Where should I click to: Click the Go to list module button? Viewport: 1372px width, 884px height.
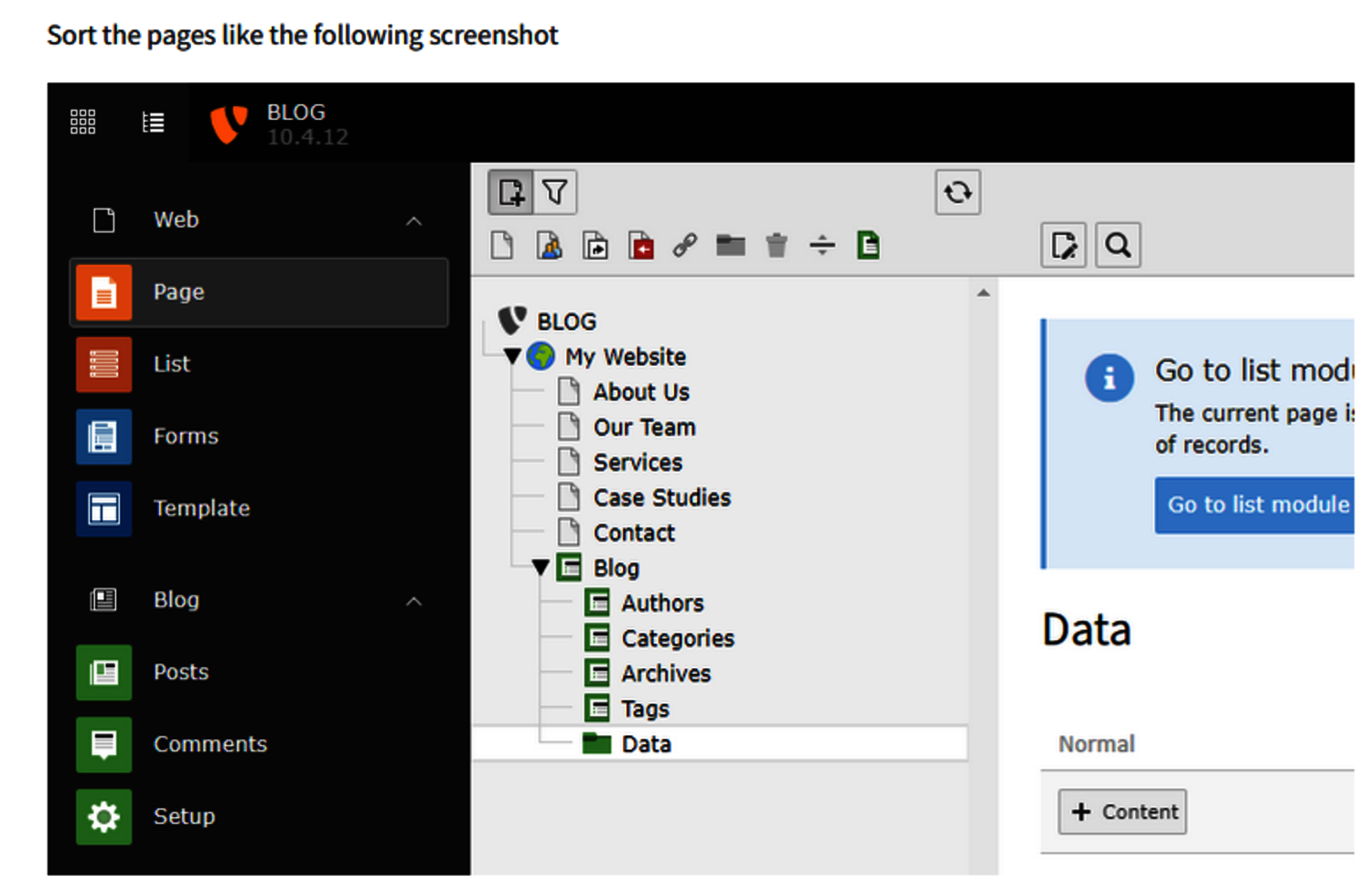[x=1257, y=505]
